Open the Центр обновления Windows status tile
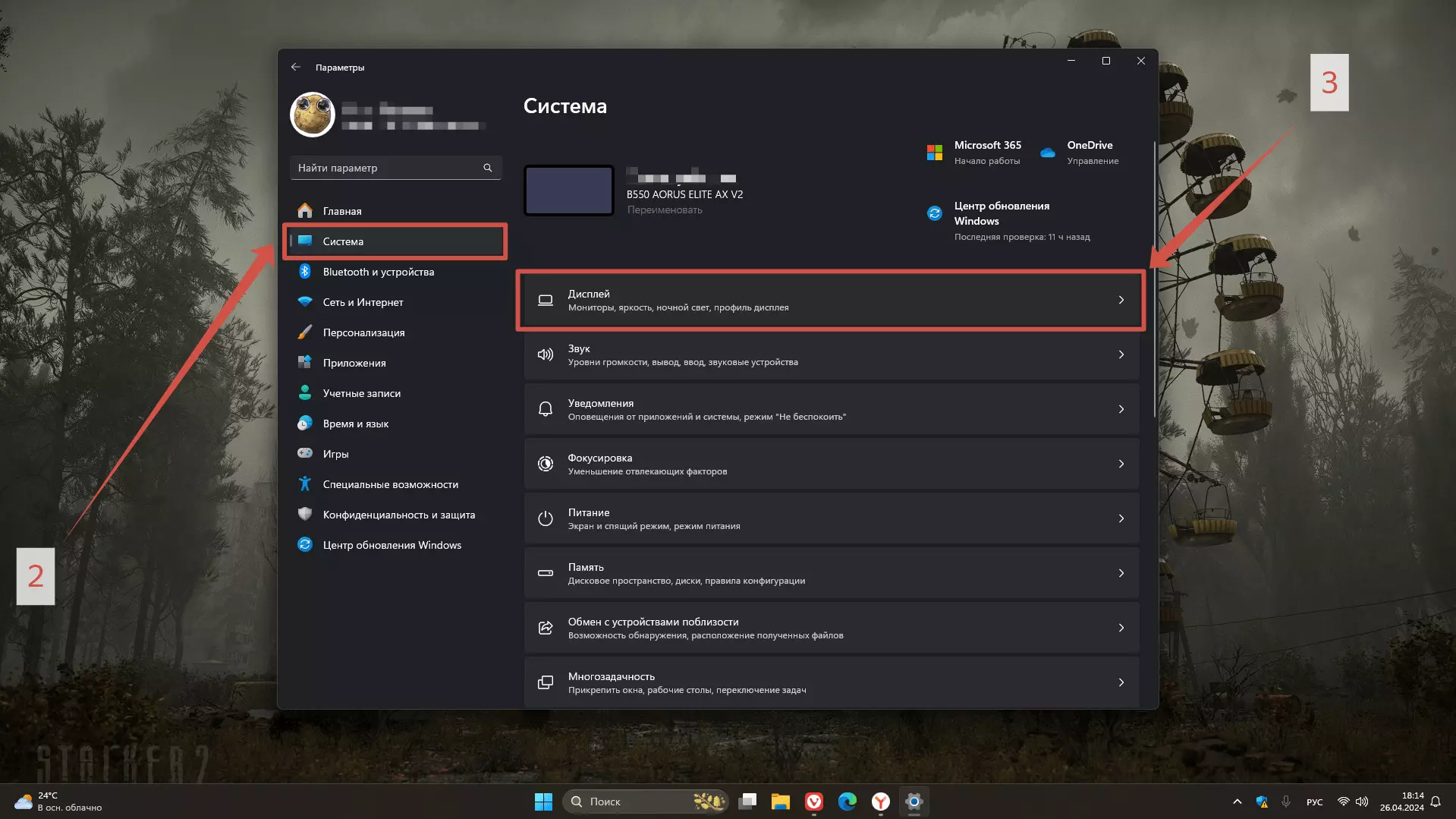Viewport: 1456px width, 819px height. tap(1009, 221)
